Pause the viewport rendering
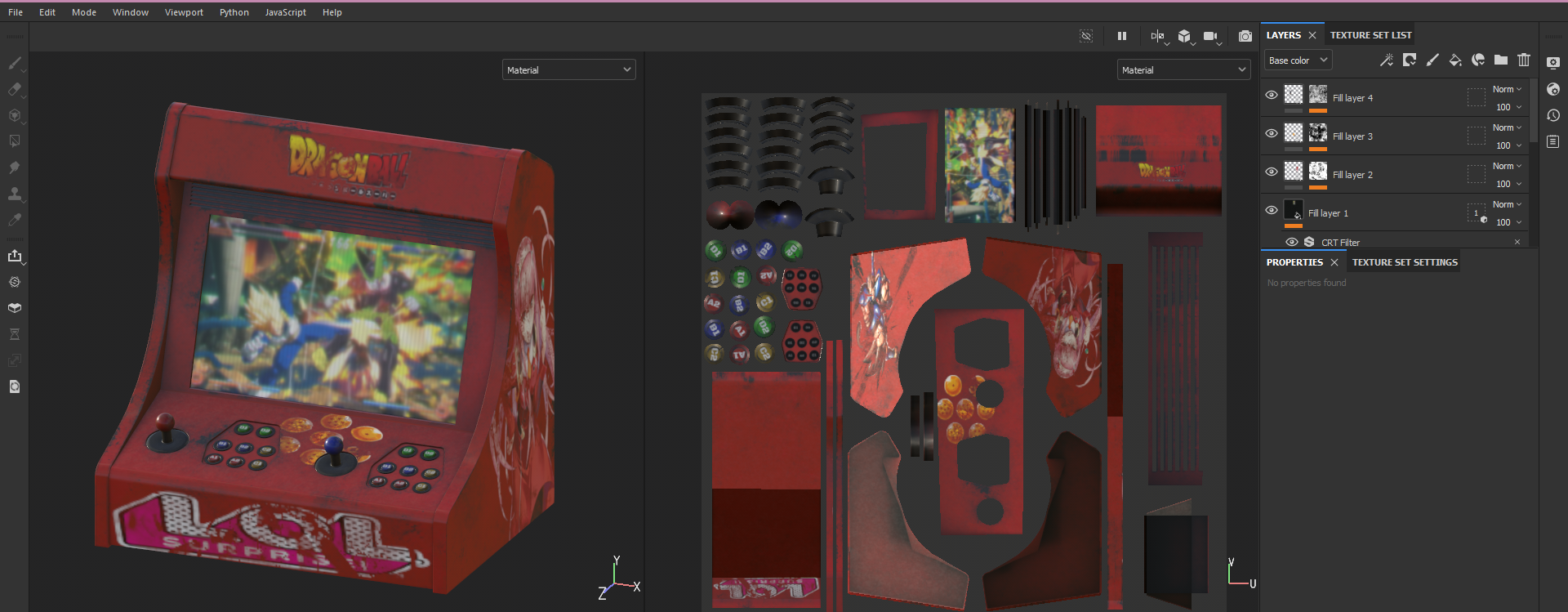The width and height of the screenshot is (1568, 612). coord(1122,36)
